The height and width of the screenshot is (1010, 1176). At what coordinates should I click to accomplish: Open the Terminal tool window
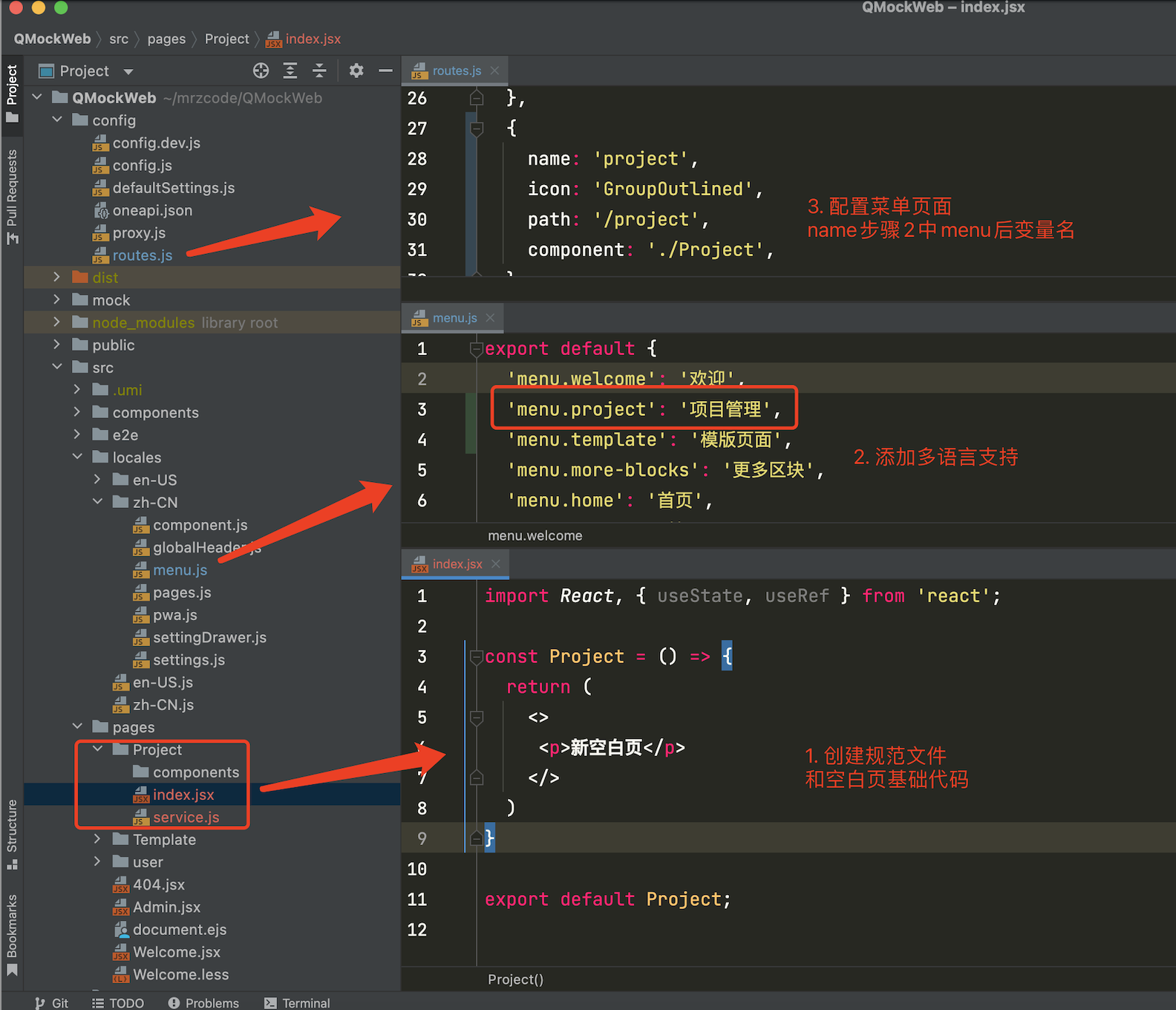click(297, 1003)
